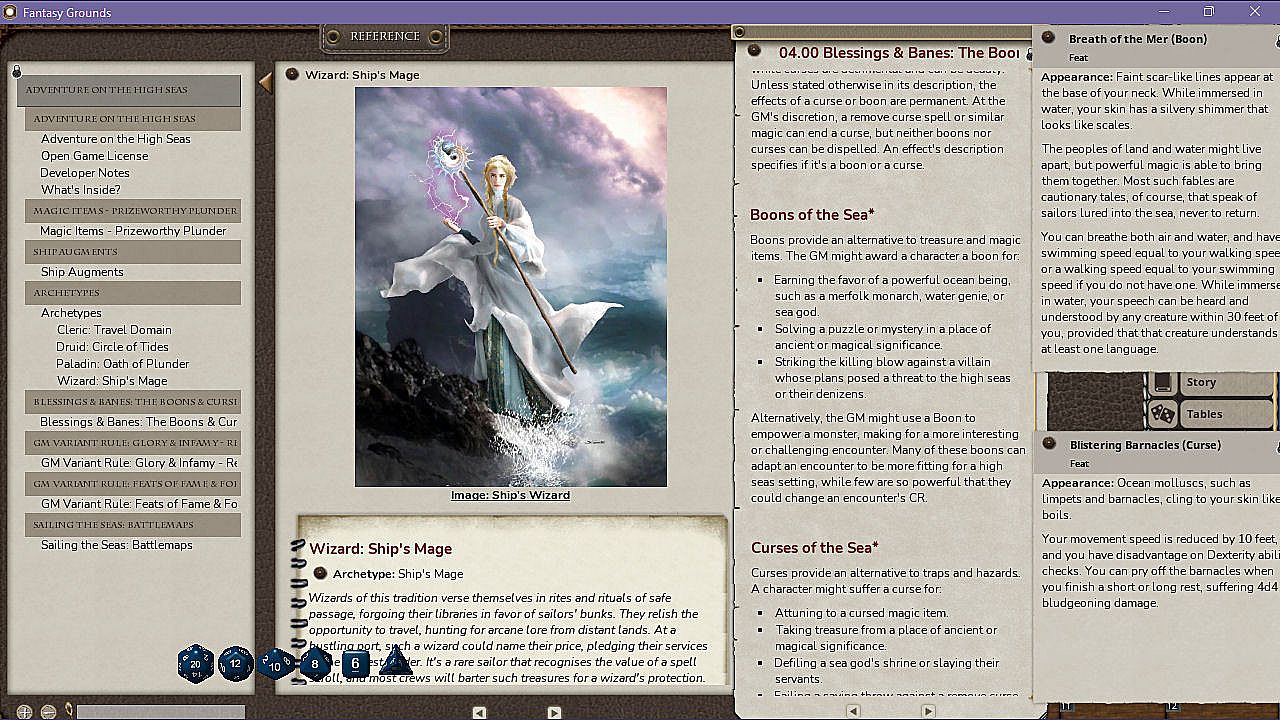Collapse Blessings & Banes section header

(x=133, y=401)
